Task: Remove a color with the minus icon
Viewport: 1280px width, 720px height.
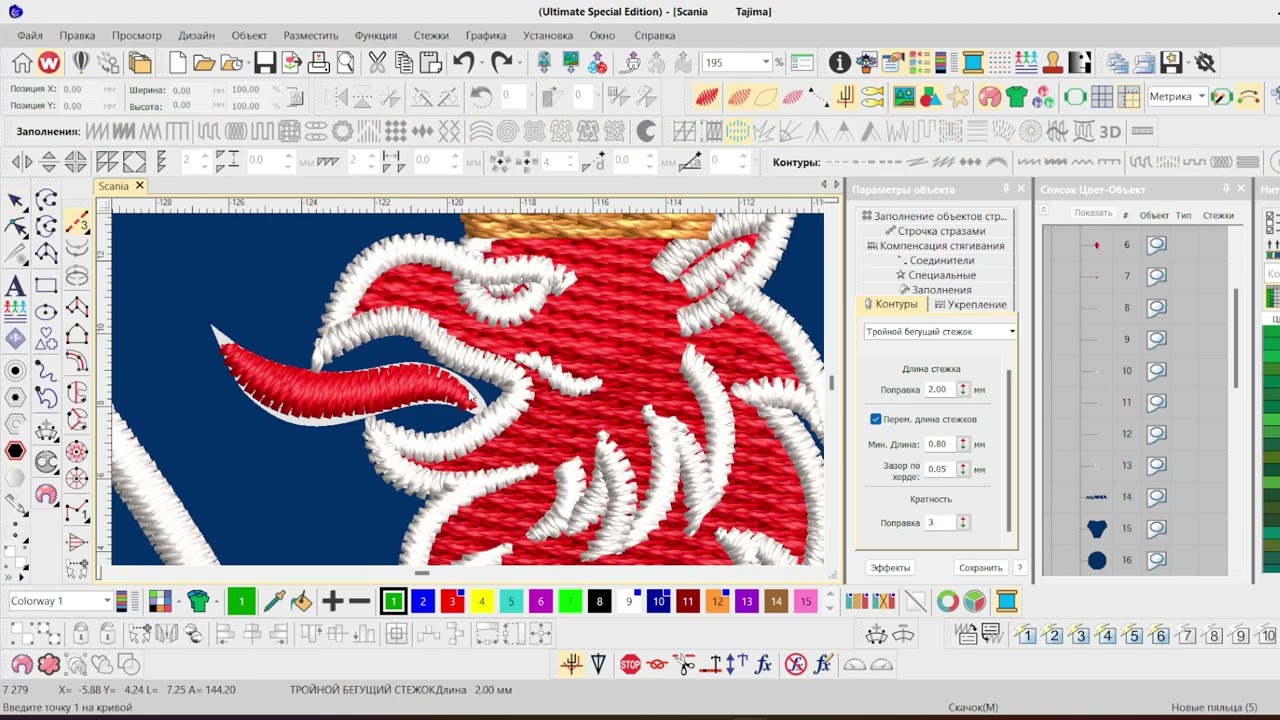Action: click(360, 601)
